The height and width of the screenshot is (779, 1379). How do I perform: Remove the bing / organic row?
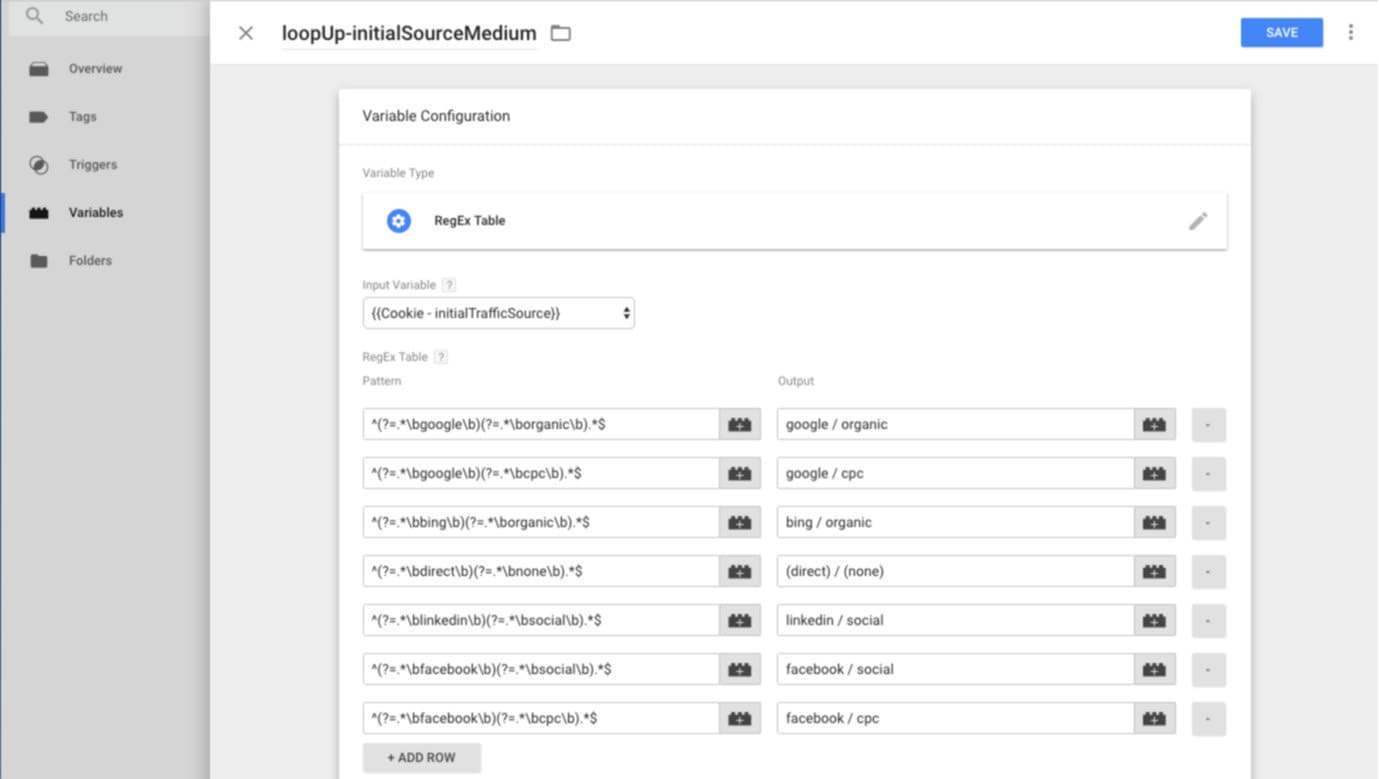[1208, 522]
